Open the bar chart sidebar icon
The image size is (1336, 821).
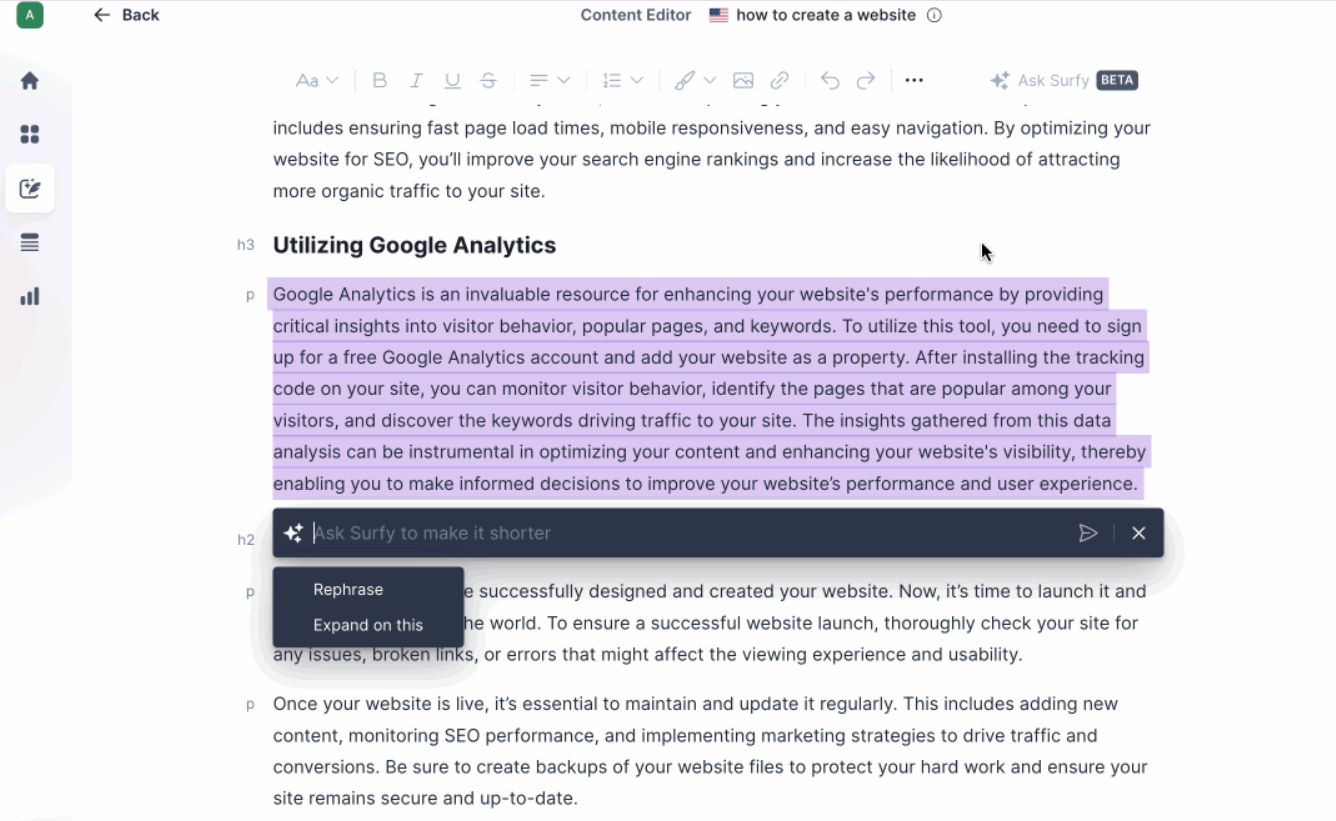coord(30,296)
